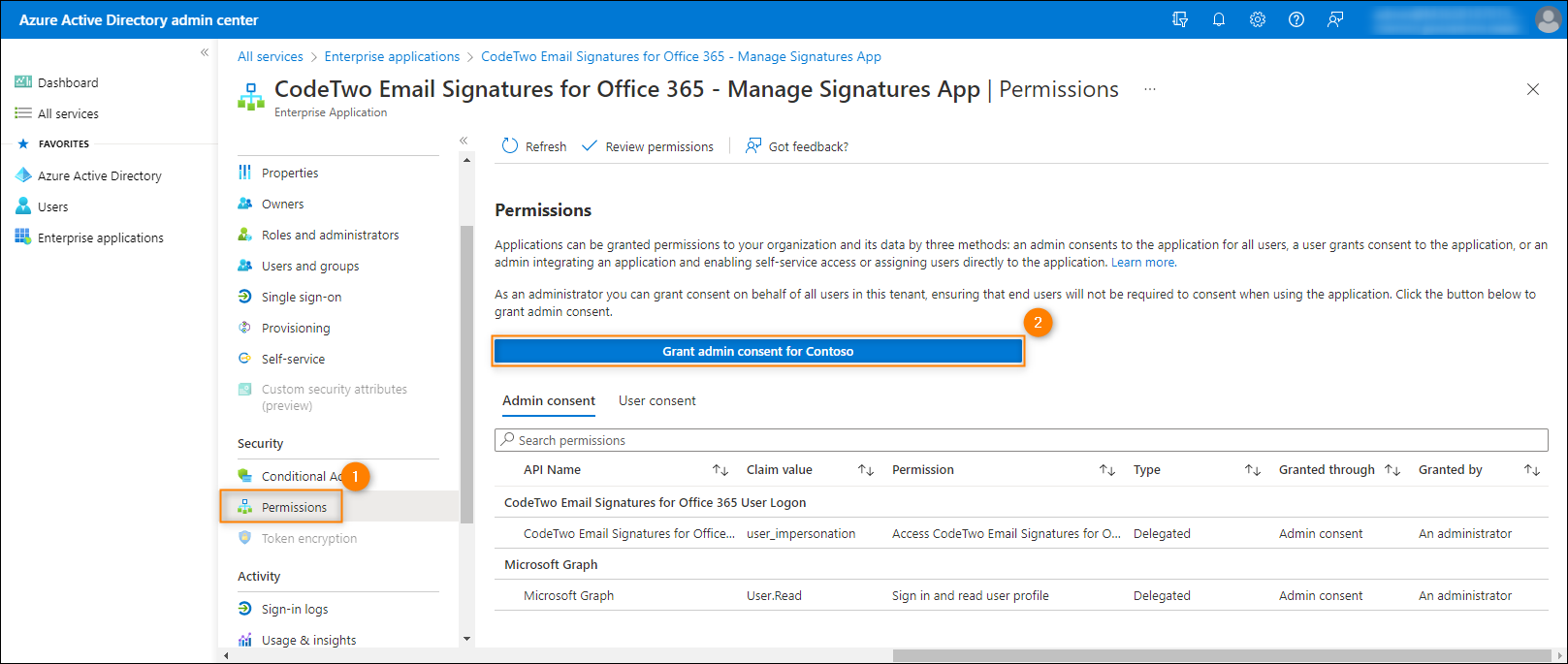This screenshot has height=664, width=1568.
Task: Click the app menu scroll down arrow
Action: (466, 639)
